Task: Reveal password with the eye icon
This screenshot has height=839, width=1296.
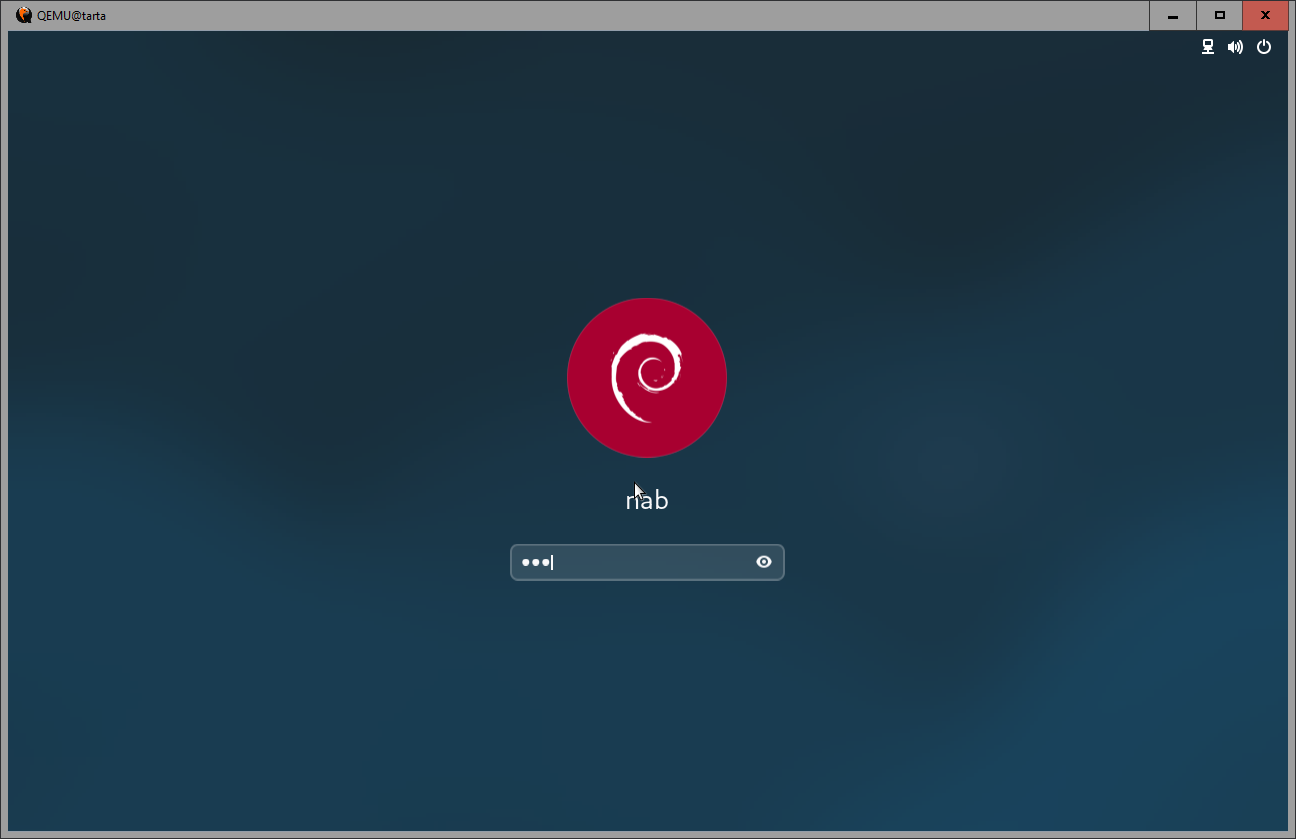Action: pyautogui.click(x=764, y=562)
